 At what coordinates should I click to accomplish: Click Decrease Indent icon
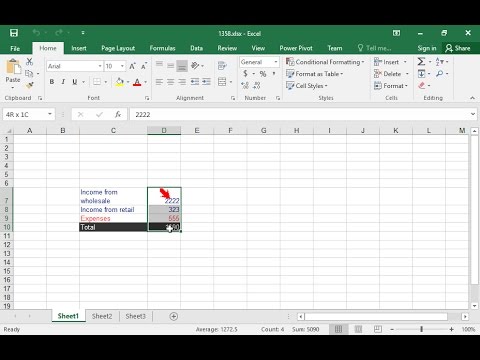click(x=195, y=82)
